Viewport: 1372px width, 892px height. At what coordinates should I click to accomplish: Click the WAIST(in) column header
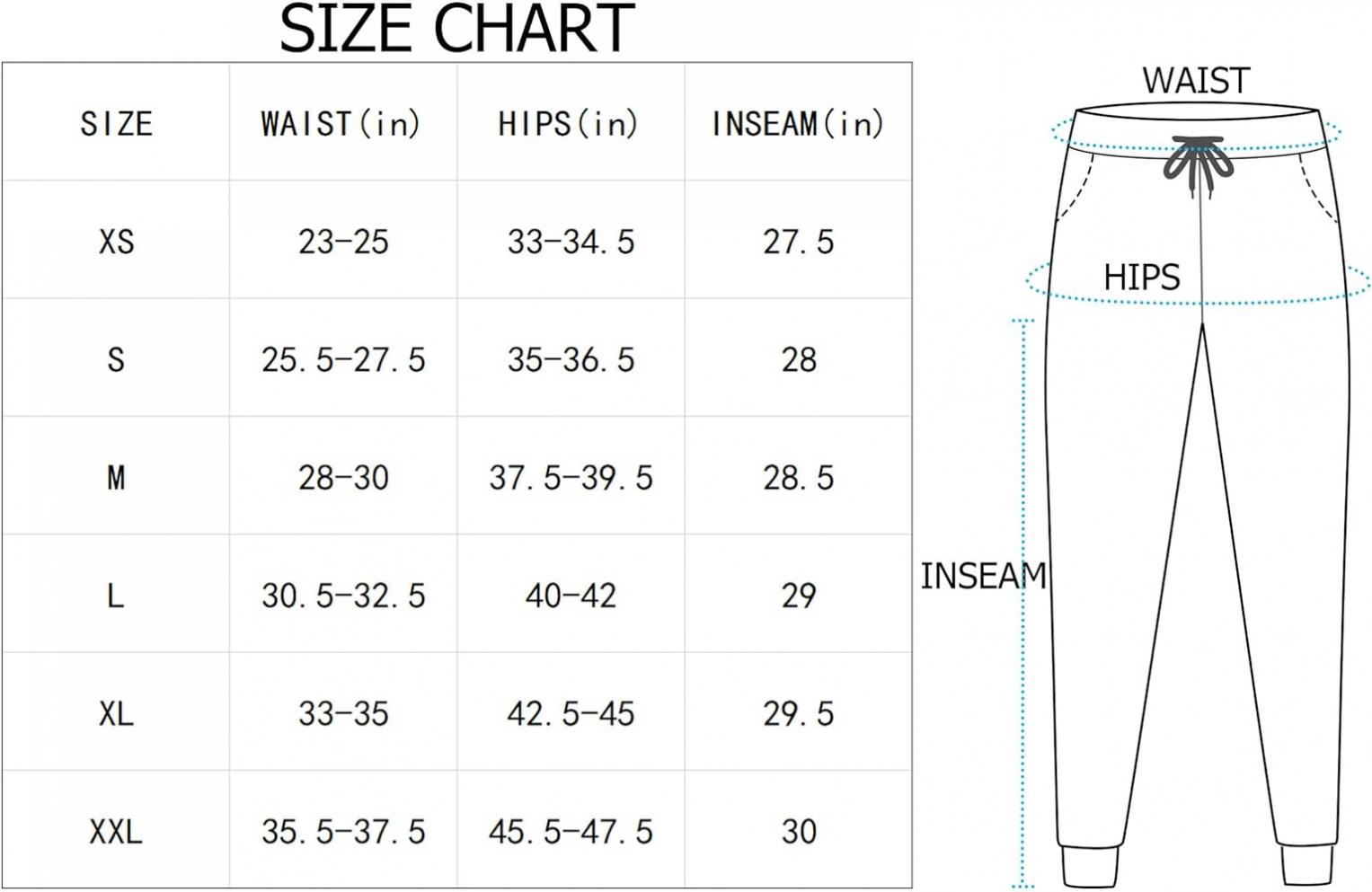(x=341, y=123)
